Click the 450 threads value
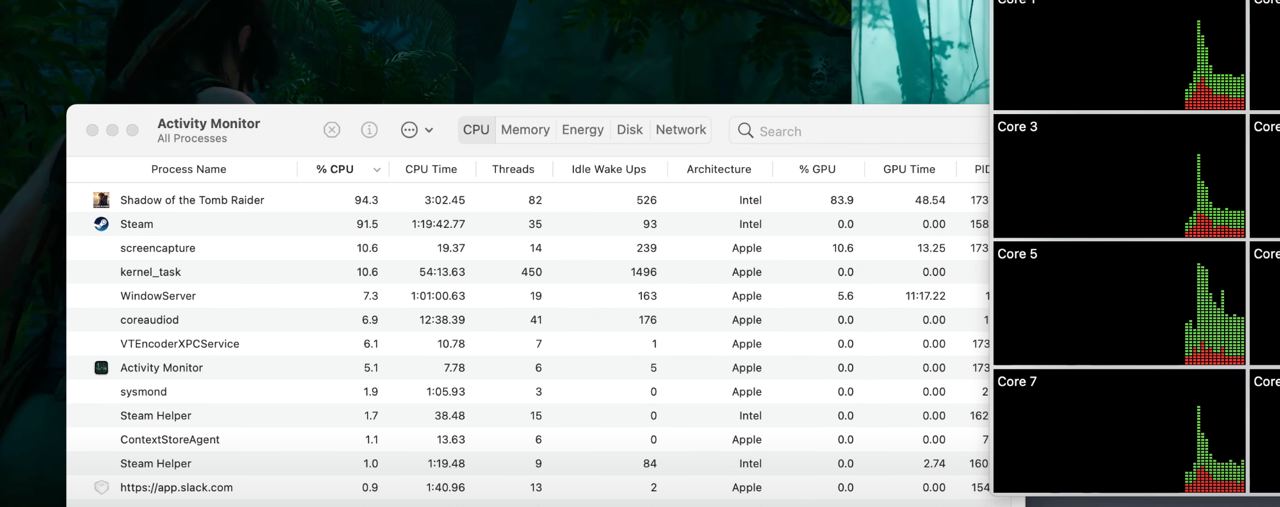Viewport: 1280px width, 507px height. [x=531, y=272]
